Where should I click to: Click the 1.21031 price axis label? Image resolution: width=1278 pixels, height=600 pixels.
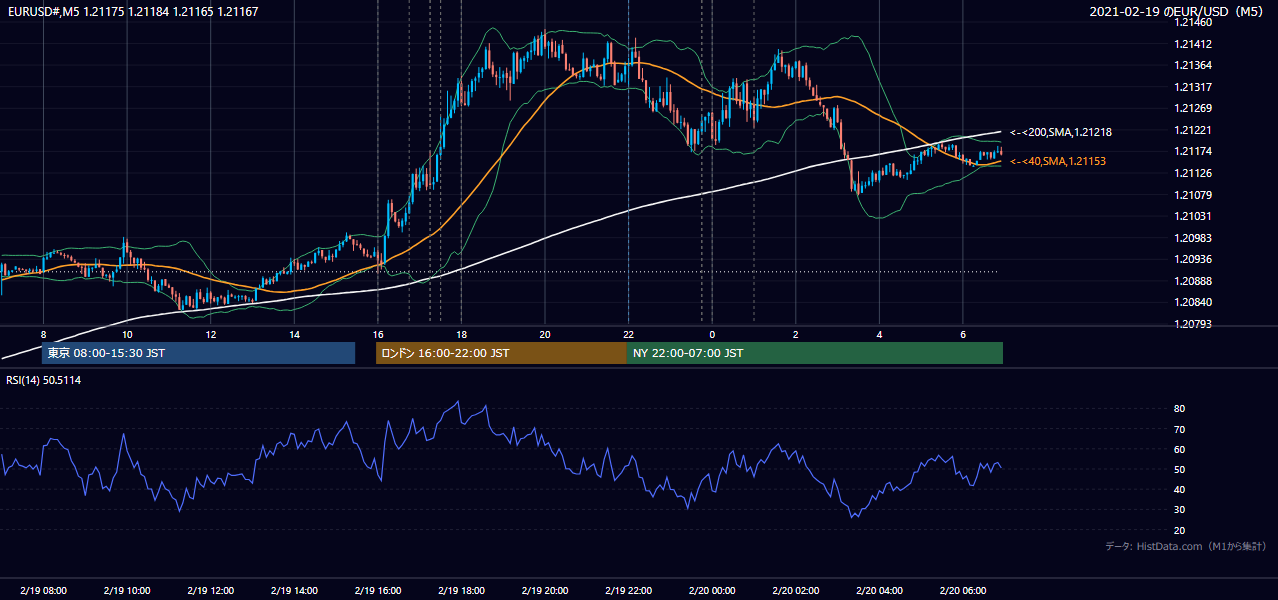coord(1194,216)
